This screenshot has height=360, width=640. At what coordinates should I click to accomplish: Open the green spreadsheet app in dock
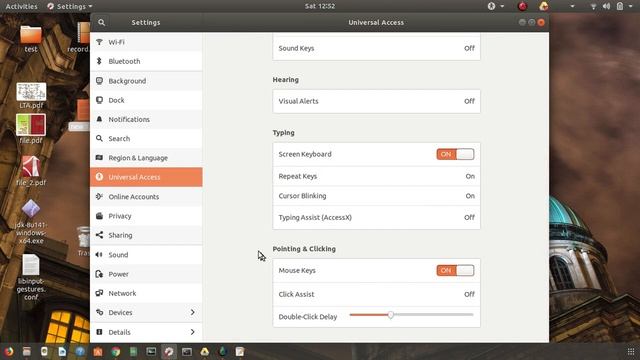[x=133, y=351]
